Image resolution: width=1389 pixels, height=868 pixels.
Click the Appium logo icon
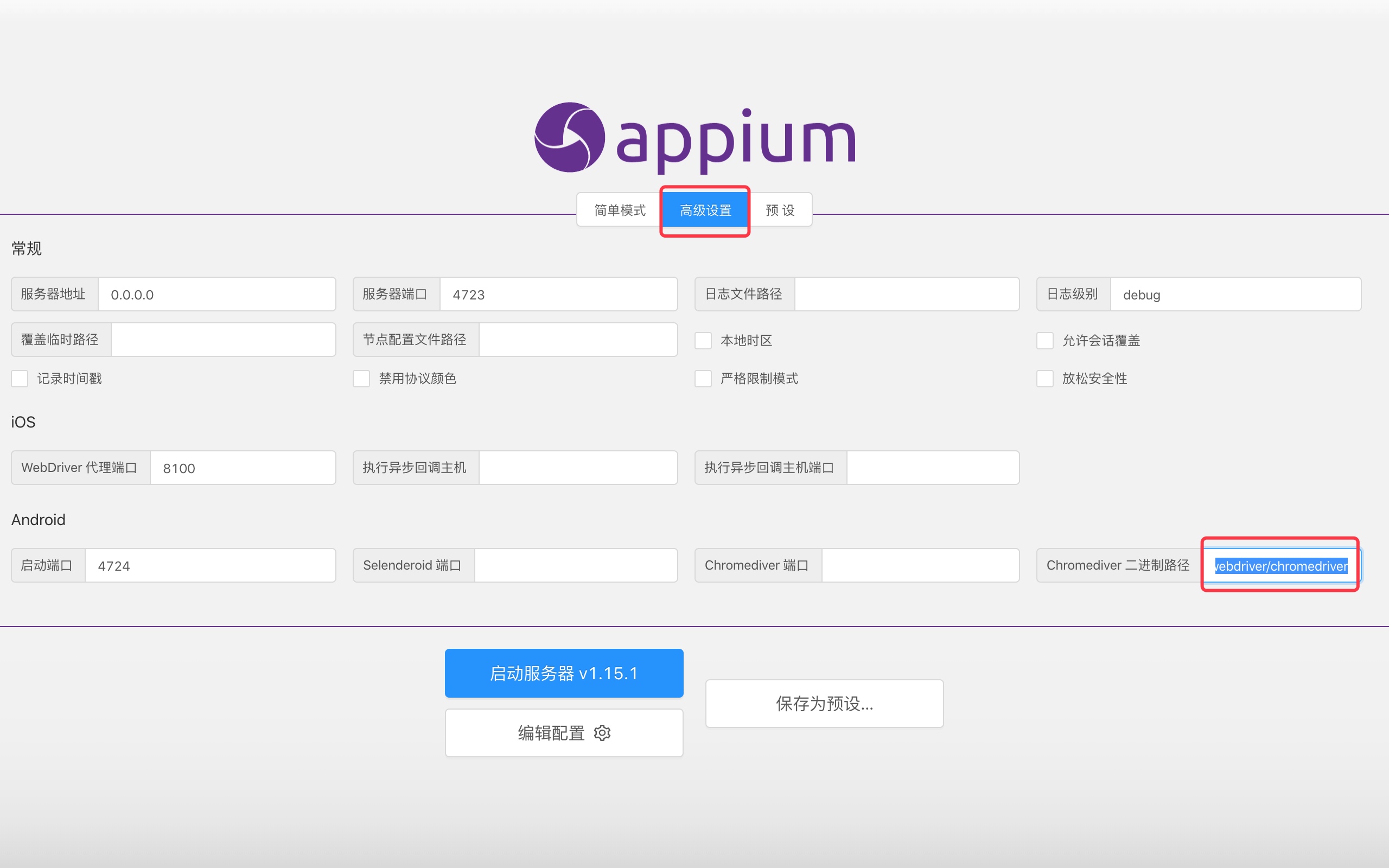coord(569,137)
